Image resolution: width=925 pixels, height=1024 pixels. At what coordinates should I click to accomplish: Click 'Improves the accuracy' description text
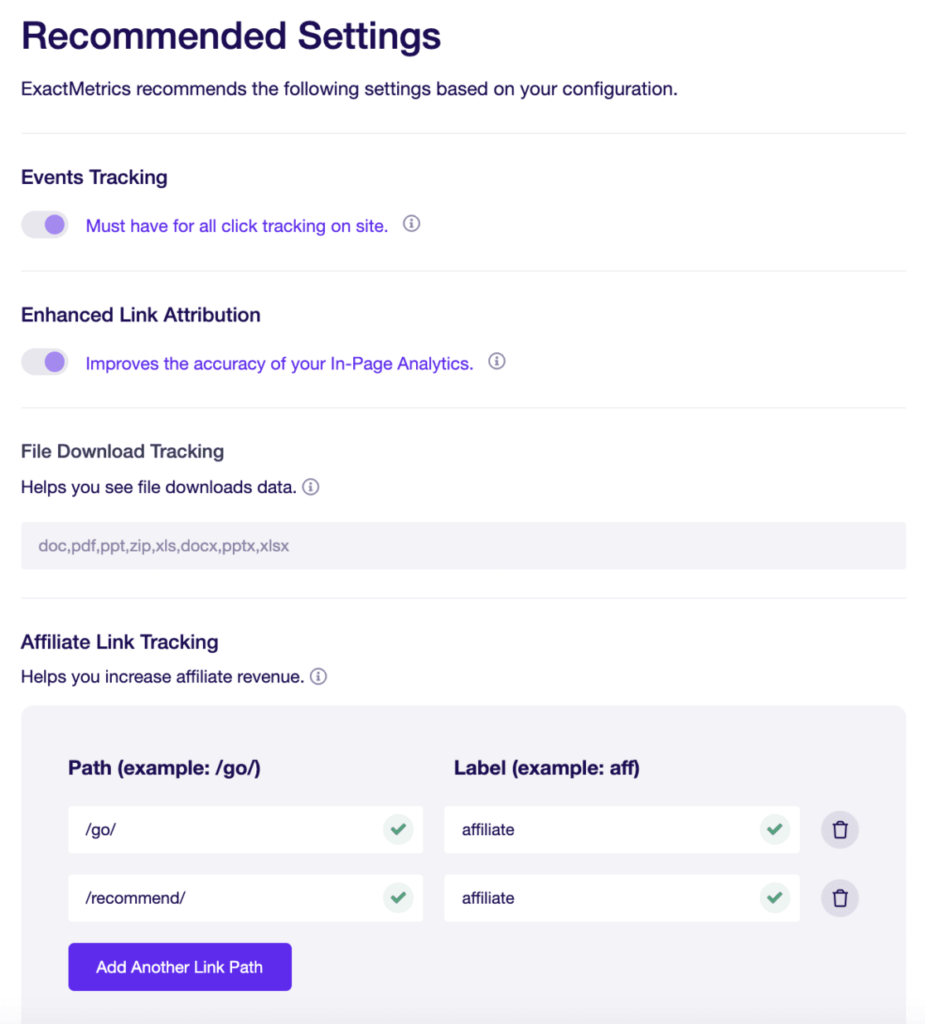click(x=279, y=364)
